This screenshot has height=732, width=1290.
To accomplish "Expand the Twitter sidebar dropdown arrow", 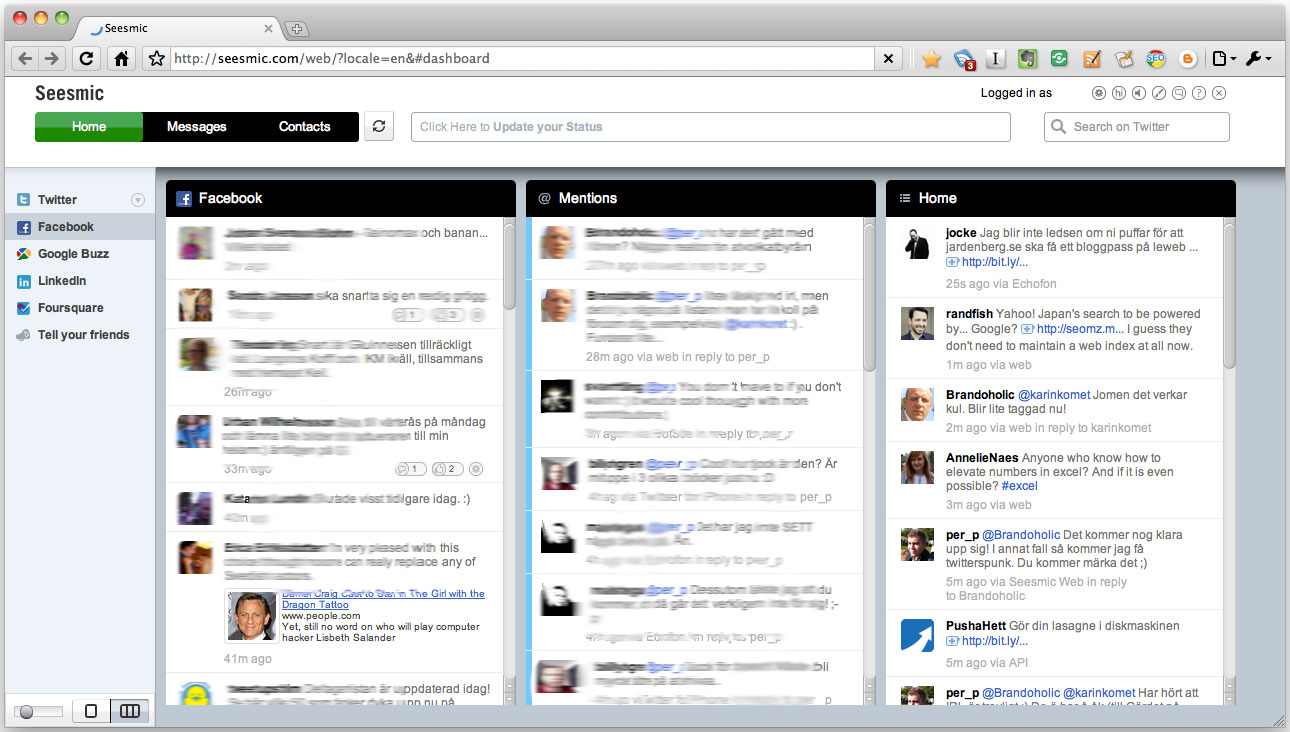I will [x=138, y=200].
